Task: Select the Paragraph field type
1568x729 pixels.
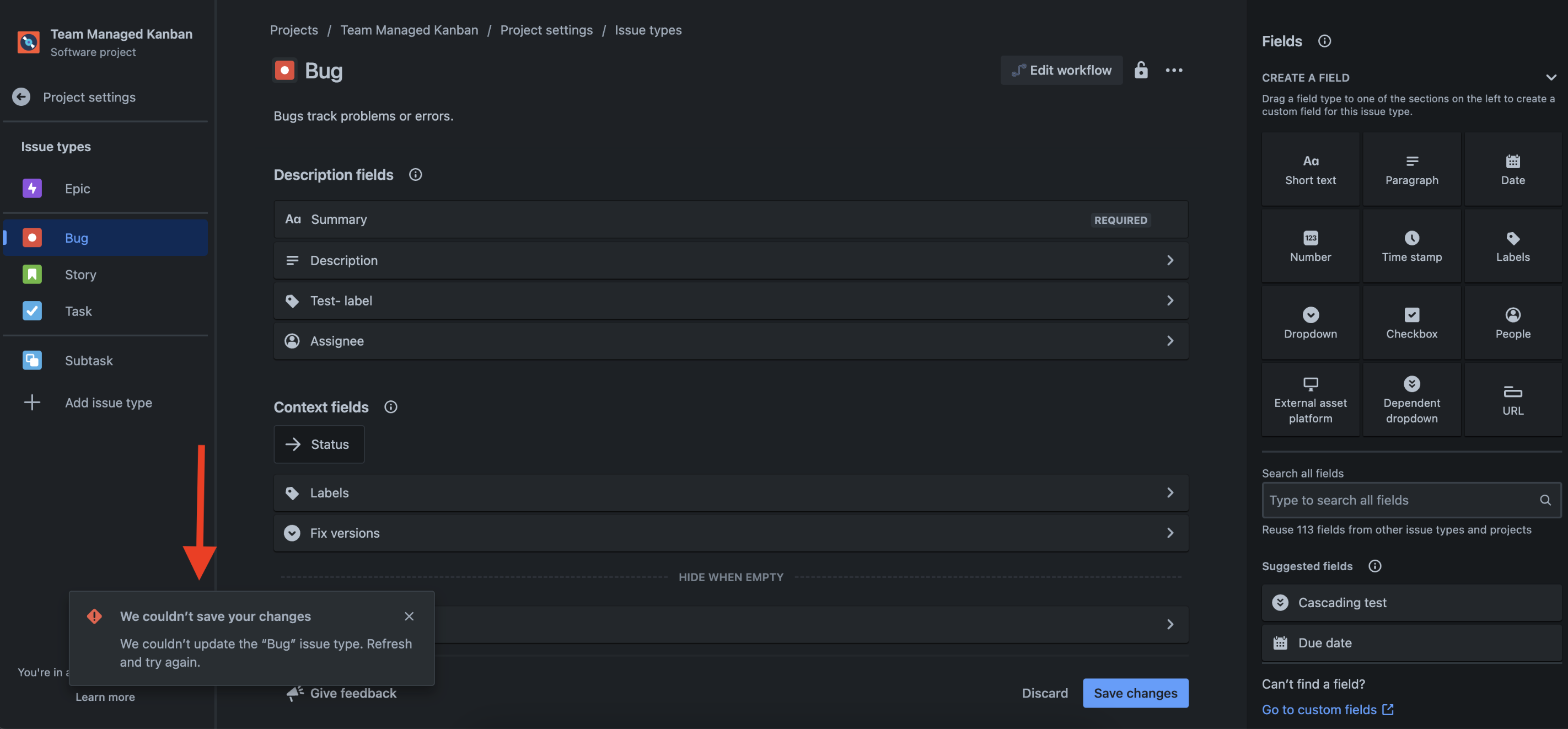Action: [x=1411, y=169]
